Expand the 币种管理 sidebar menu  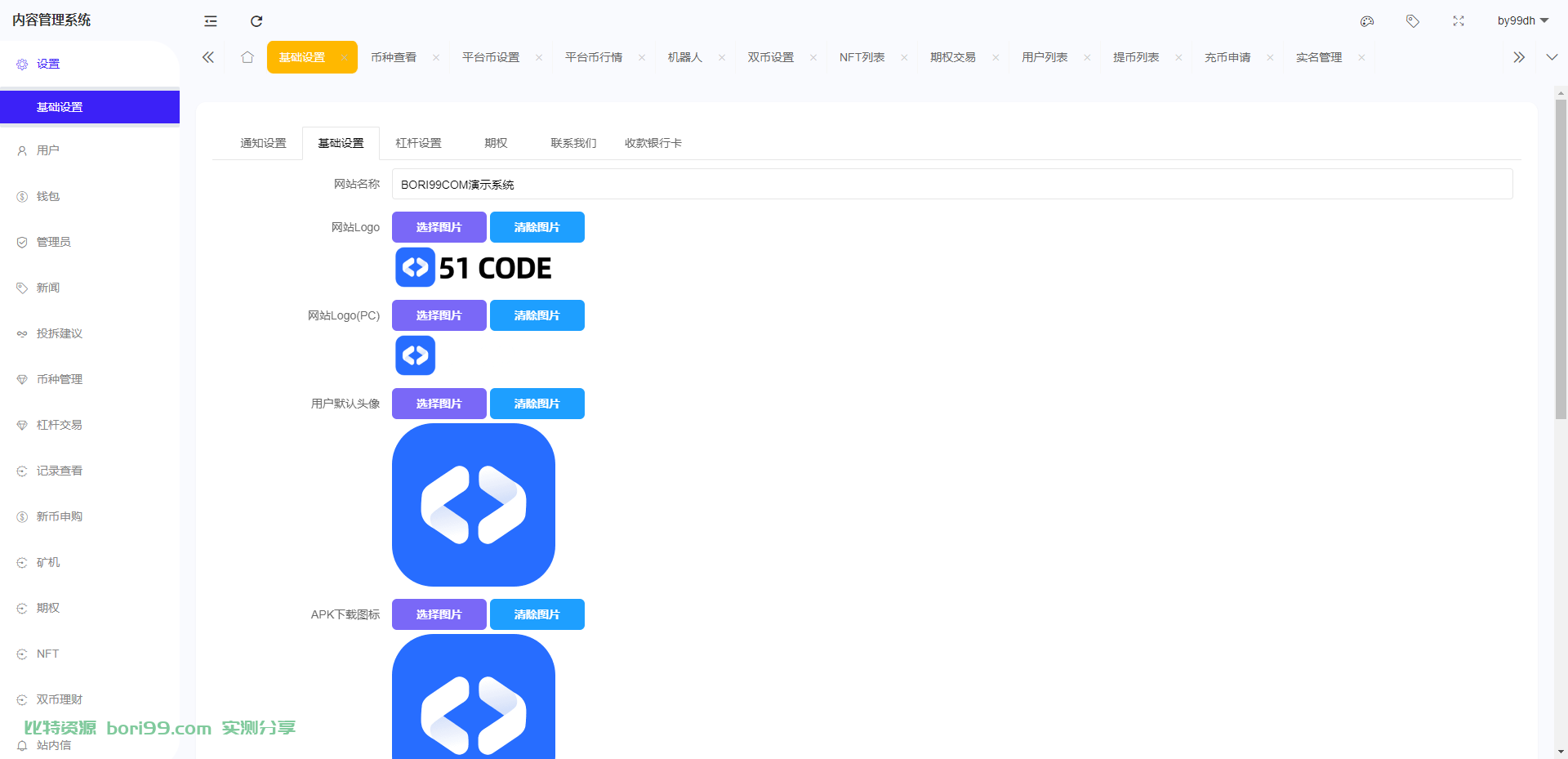(90, 379)
